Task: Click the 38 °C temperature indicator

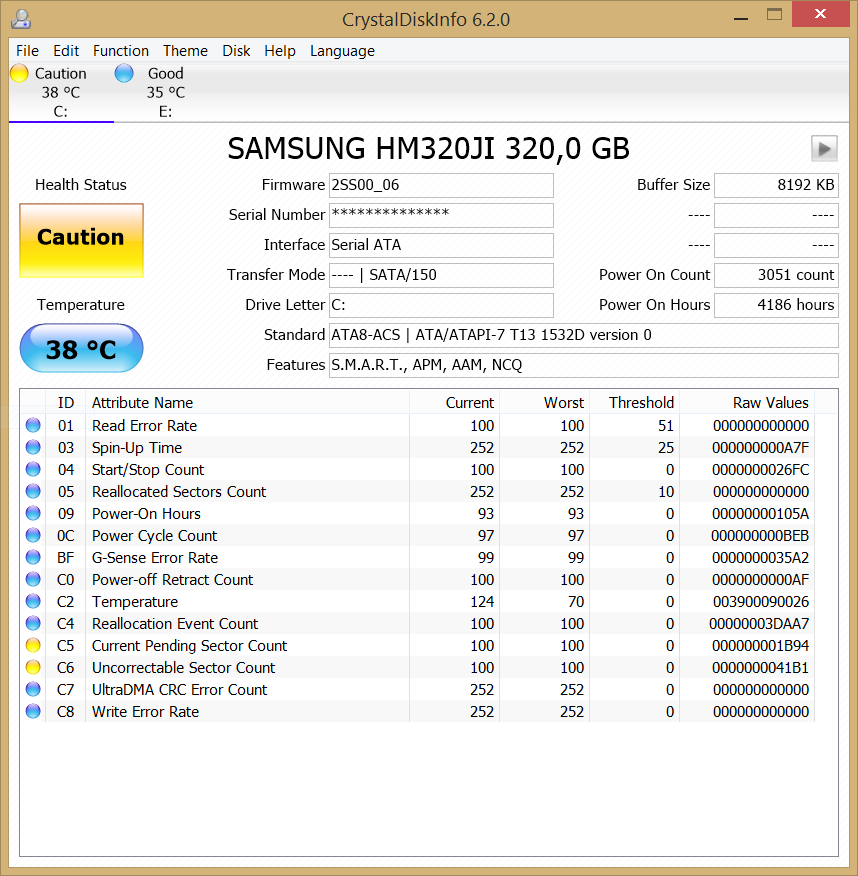Action: (82, 348)
